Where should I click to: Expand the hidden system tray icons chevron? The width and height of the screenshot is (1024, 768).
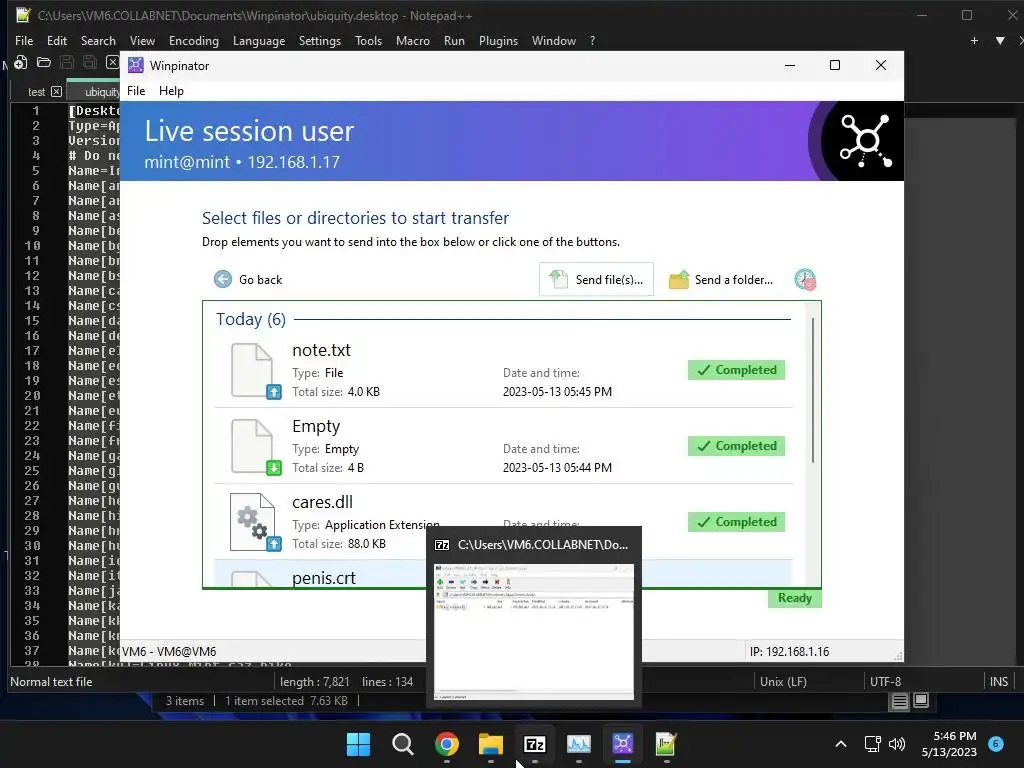coord(841,744)
